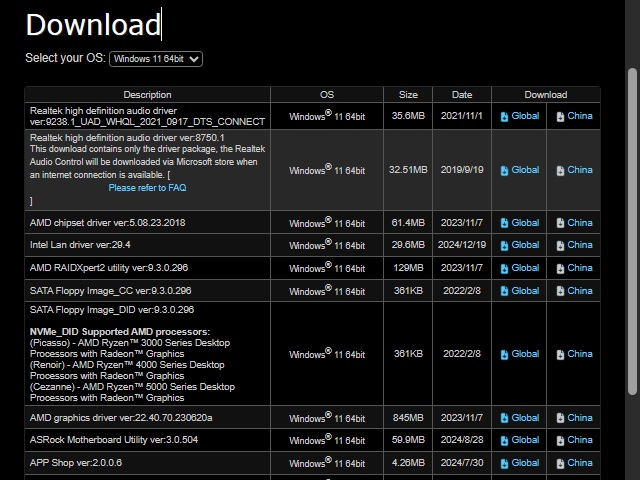Click Global download icon for AMD graphics driver
This screenshot has width=640, height=480.
click(x=504, y=418)
